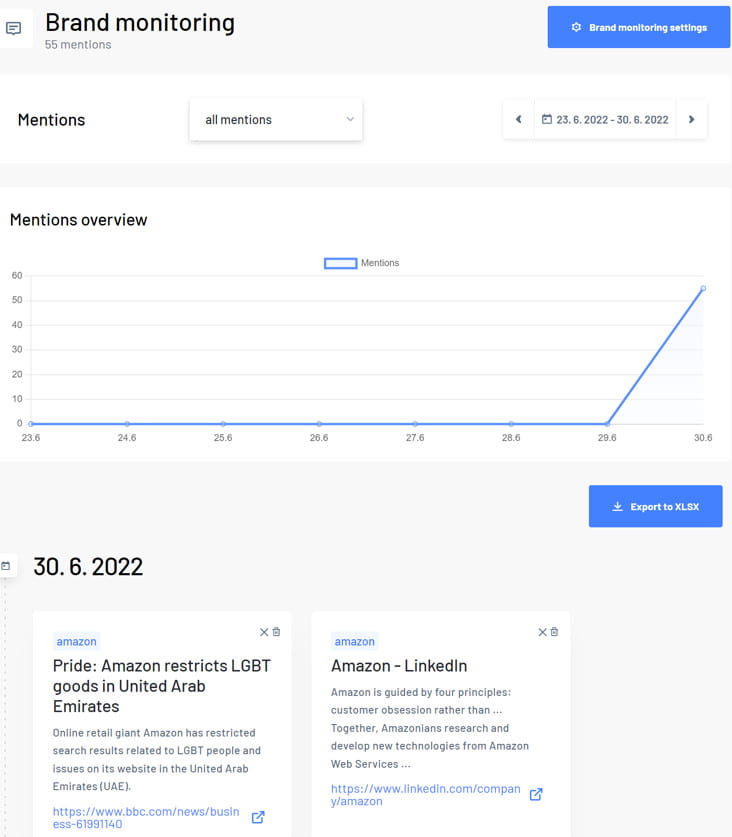
Task: Go to the next date range
Action: pos(691,120)
